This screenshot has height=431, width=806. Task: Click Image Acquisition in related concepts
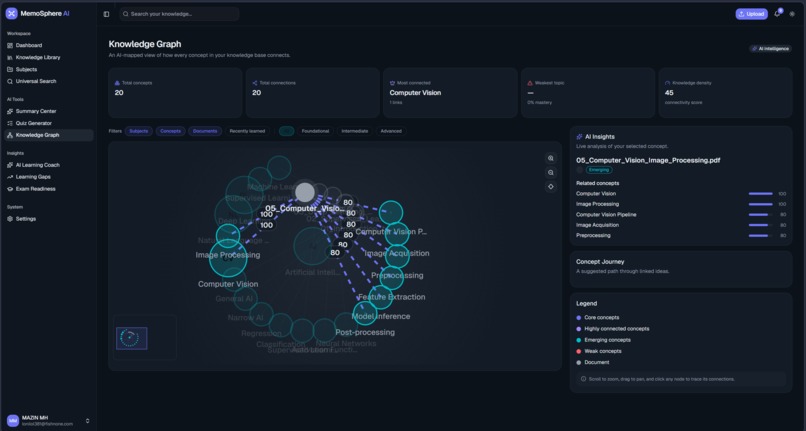pos(597,225)
